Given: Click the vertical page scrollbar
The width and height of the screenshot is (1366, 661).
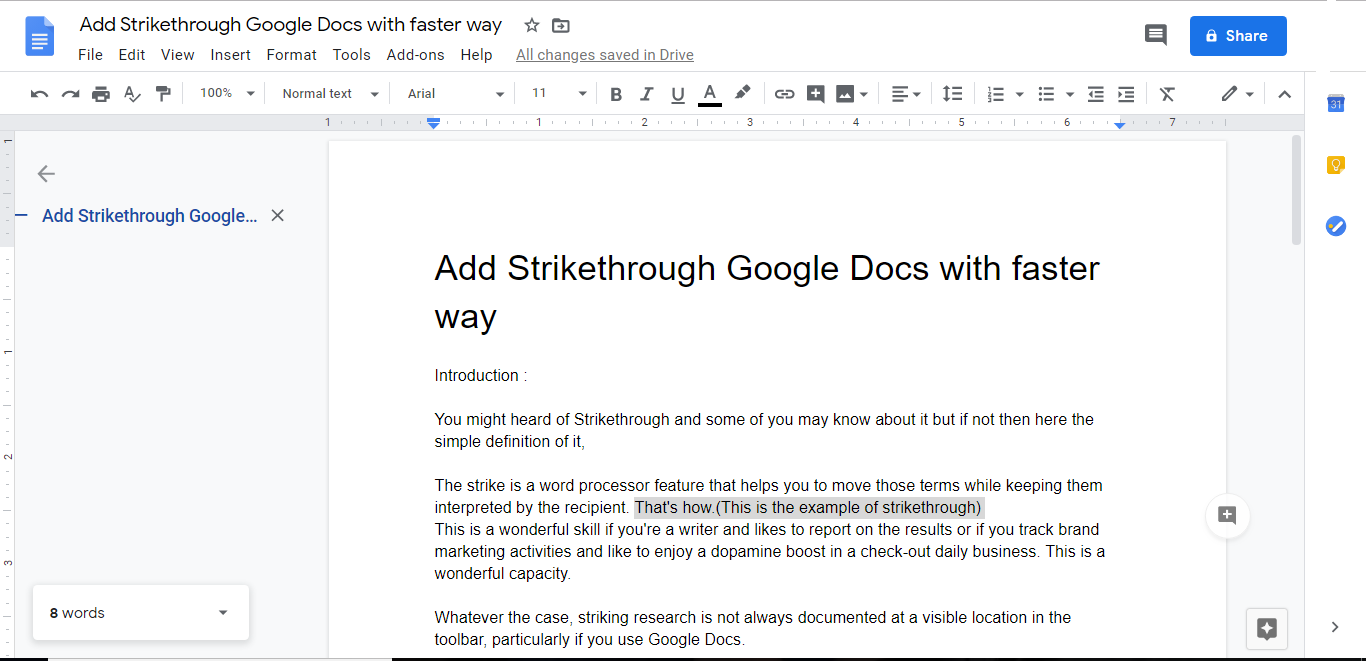Looking at the screenshot, I should 1297,190.
